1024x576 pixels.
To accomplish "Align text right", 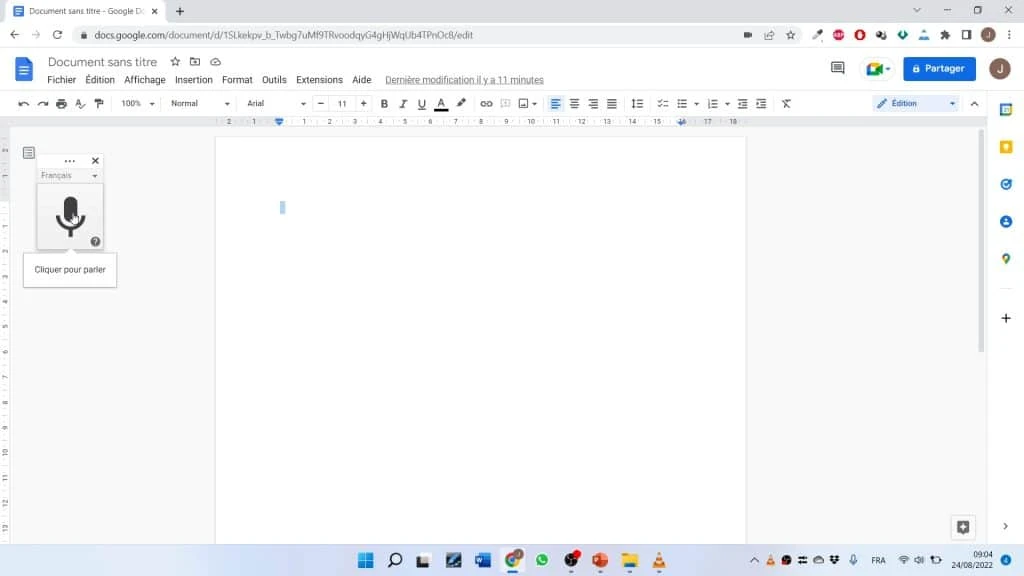I will pos(593,104).
